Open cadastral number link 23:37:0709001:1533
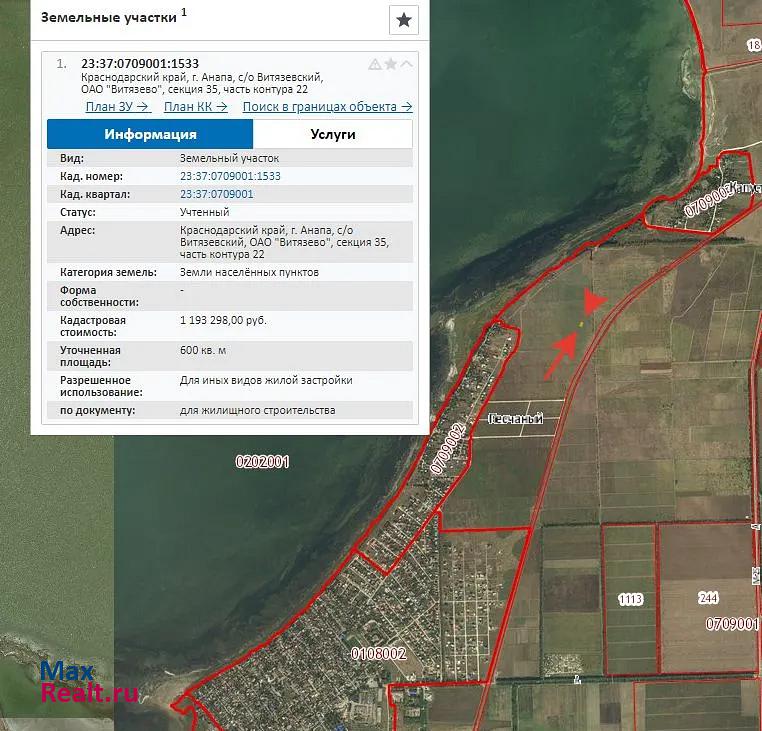The image size is (762, 731). pyautogui.click(x=230, y=176)
